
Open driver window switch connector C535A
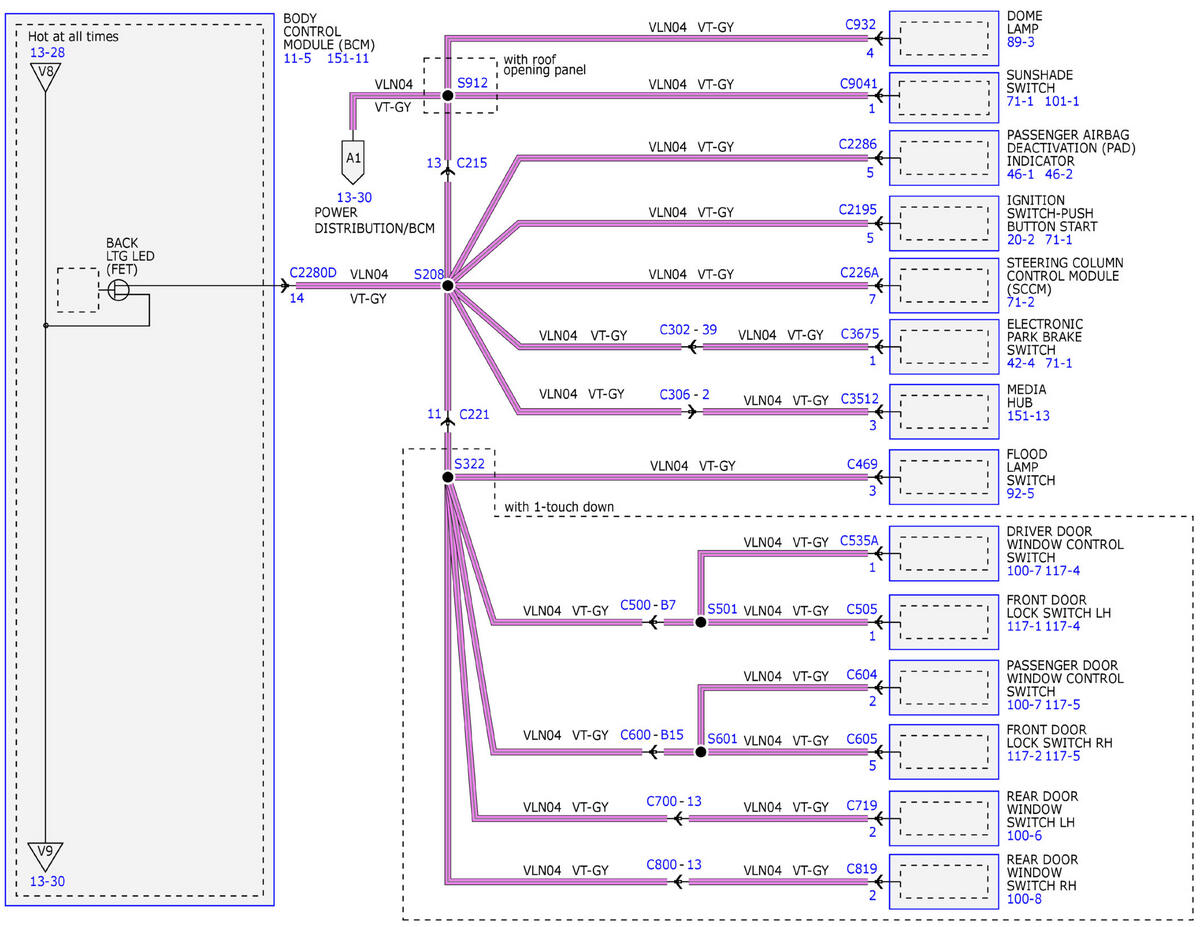[859, 542]
